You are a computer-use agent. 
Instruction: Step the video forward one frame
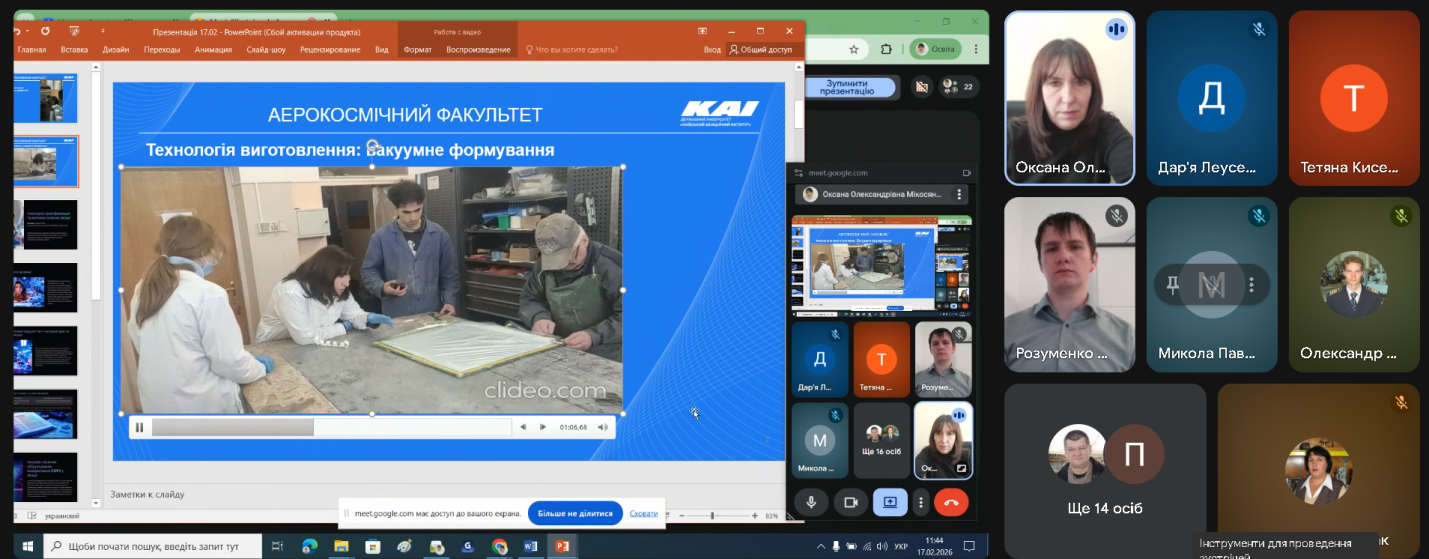point(543,428)
